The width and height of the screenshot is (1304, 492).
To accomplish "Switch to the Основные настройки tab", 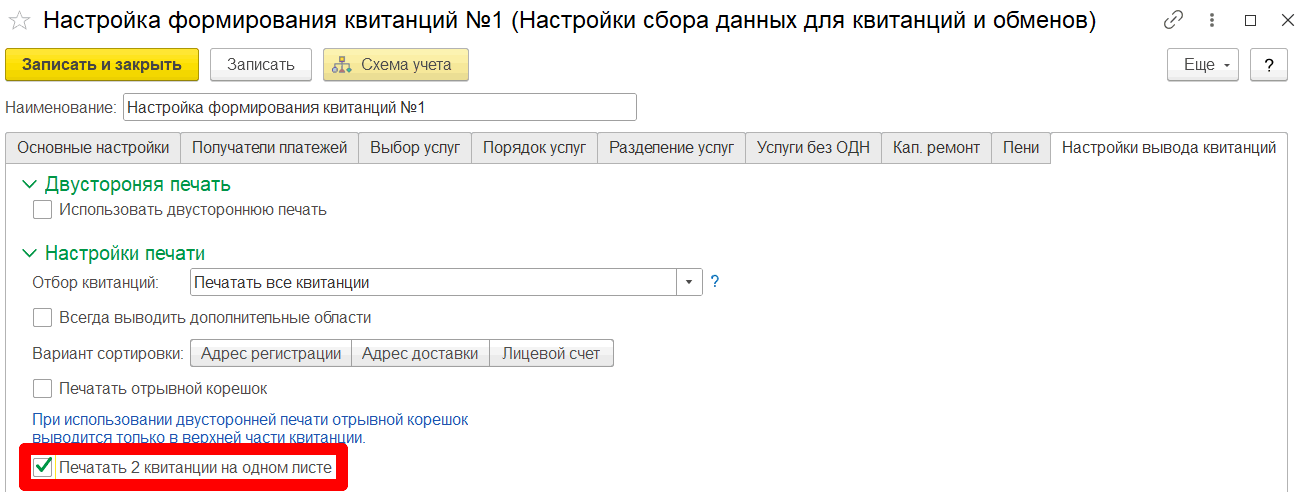I will coord(93,148).
